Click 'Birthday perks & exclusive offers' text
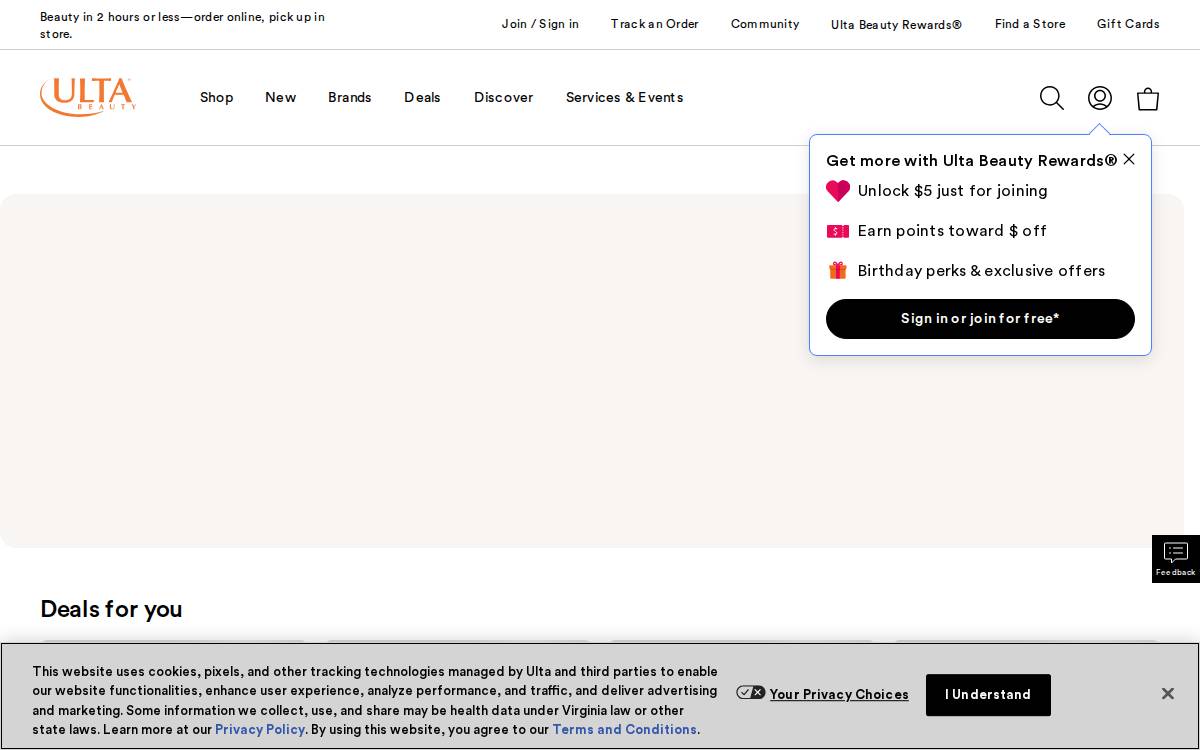Viewport: 1200px width, 750px height. 981,271
